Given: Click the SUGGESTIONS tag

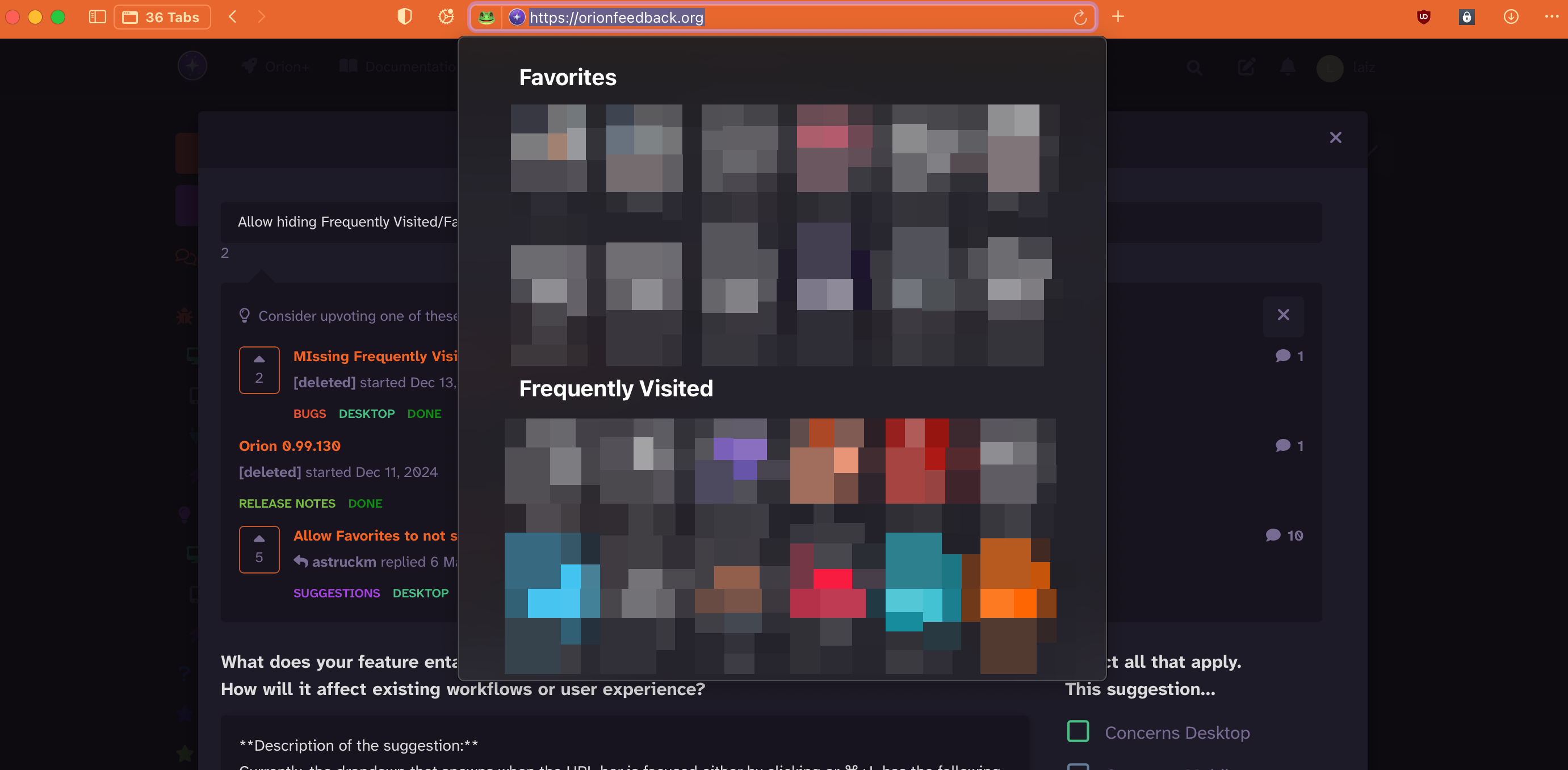Looking at the screenshot, I should pyautogui.click(x=337, y=593).
